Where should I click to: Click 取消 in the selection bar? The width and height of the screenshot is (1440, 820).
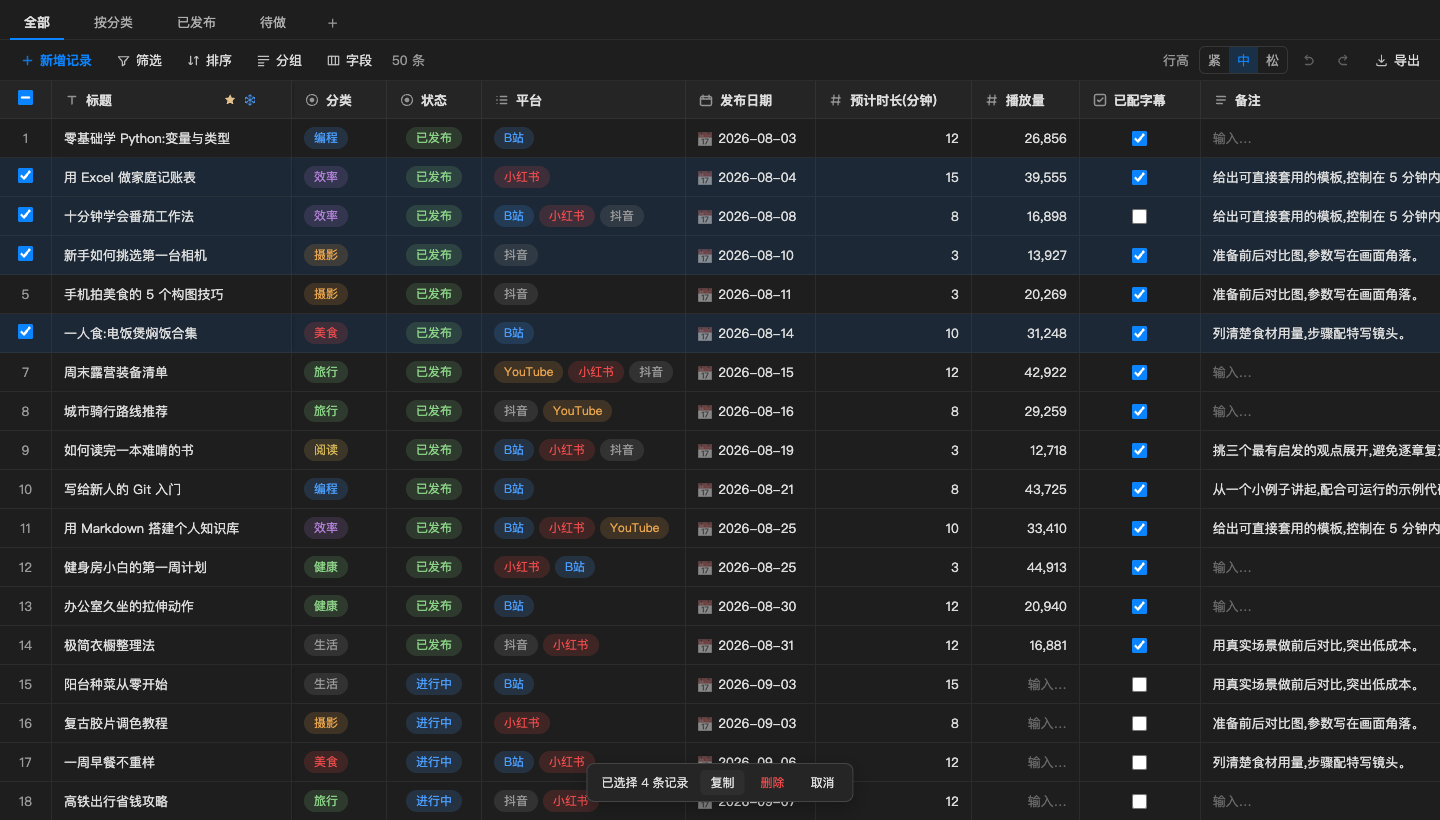click(822, 783)
